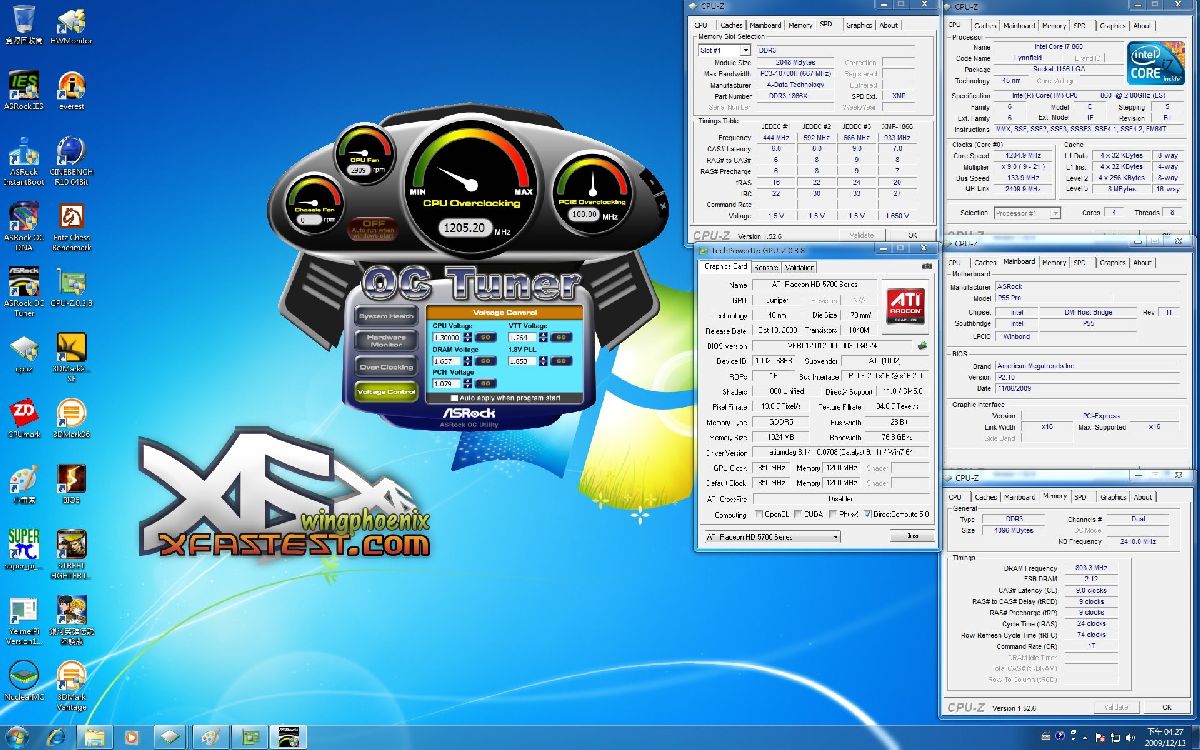The width and height of the screenshot is (1200, 750).
Task: Open the 3DMark Vantage desktop icon
Action: pos(71,684)
